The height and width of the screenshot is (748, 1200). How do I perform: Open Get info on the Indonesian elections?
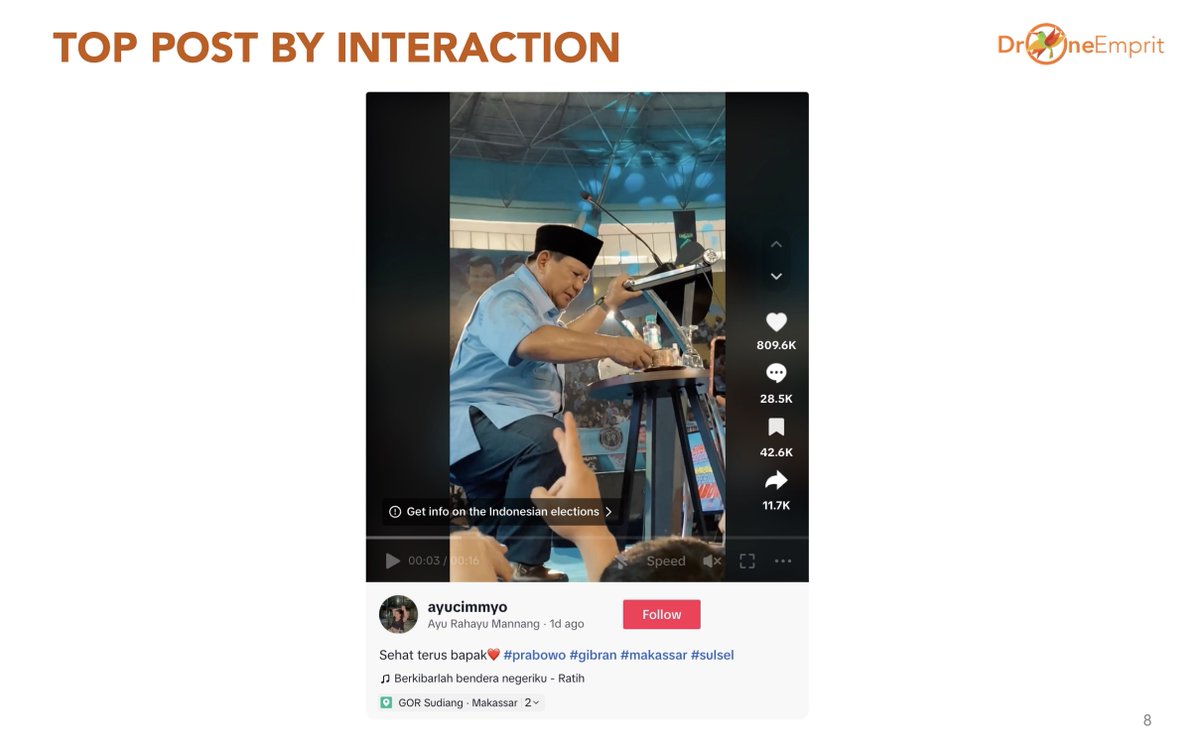tap(501, 511)
